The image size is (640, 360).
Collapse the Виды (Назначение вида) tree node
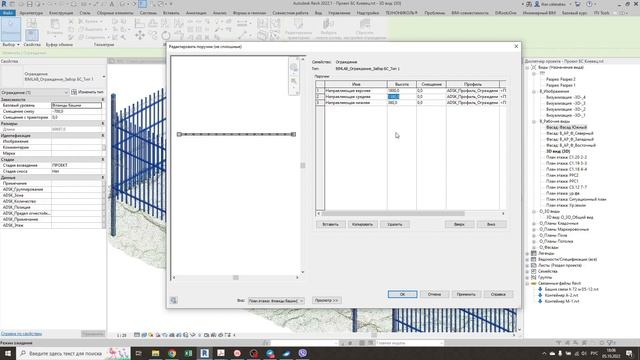click(x=527, y=67)
